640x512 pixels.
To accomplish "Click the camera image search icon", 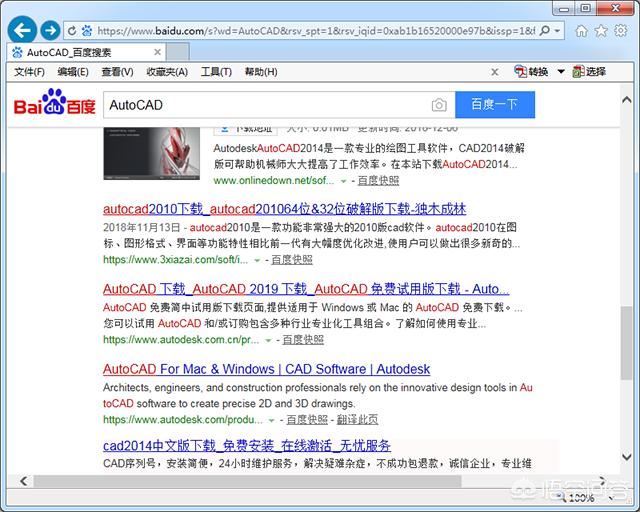I will (439, 105).
